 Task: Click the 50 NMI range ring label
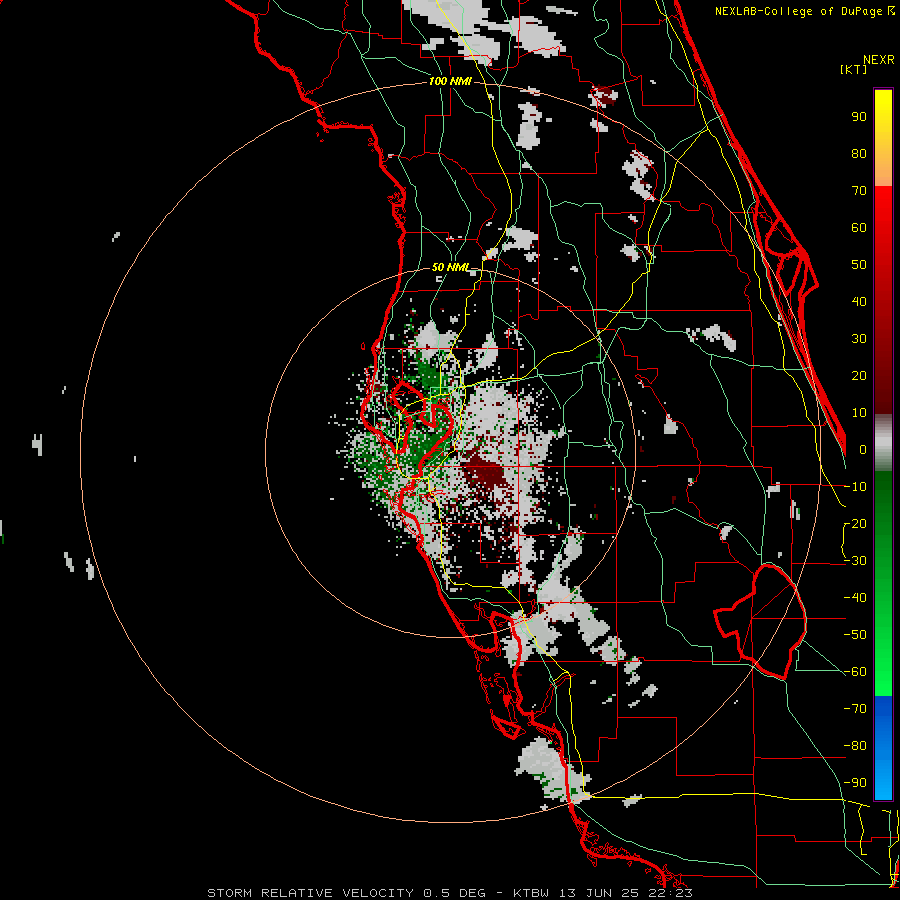[x=450, y=267]
